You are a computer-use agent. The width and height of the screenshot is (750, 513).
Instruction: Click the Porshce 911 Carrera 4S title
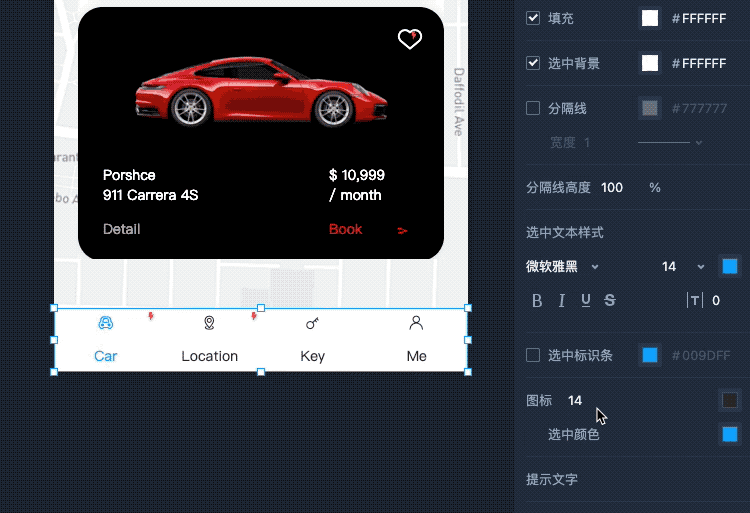[150, 185]
